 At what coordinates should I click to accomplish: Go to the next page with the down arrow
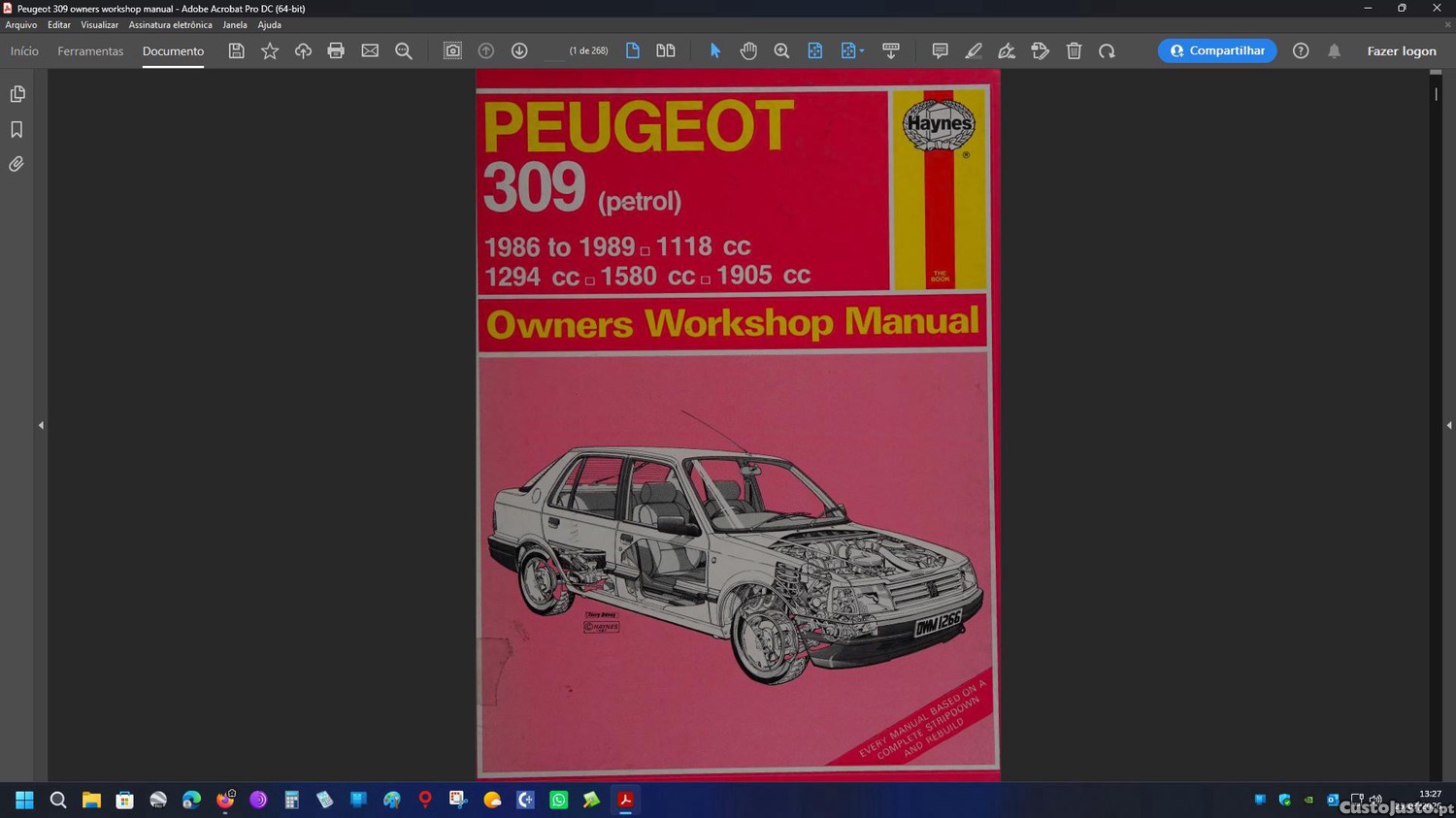pyautogui.click(x=519, y=50)
